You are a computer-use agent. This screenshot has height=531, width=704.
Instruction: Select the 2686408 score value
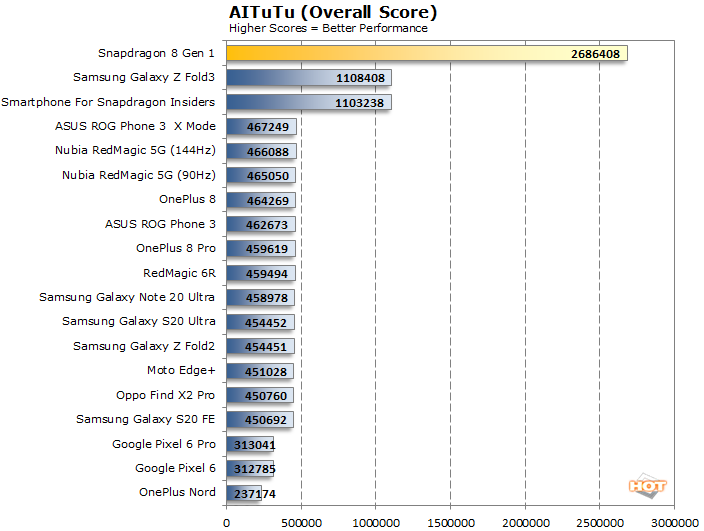click(x=595, y=53)
